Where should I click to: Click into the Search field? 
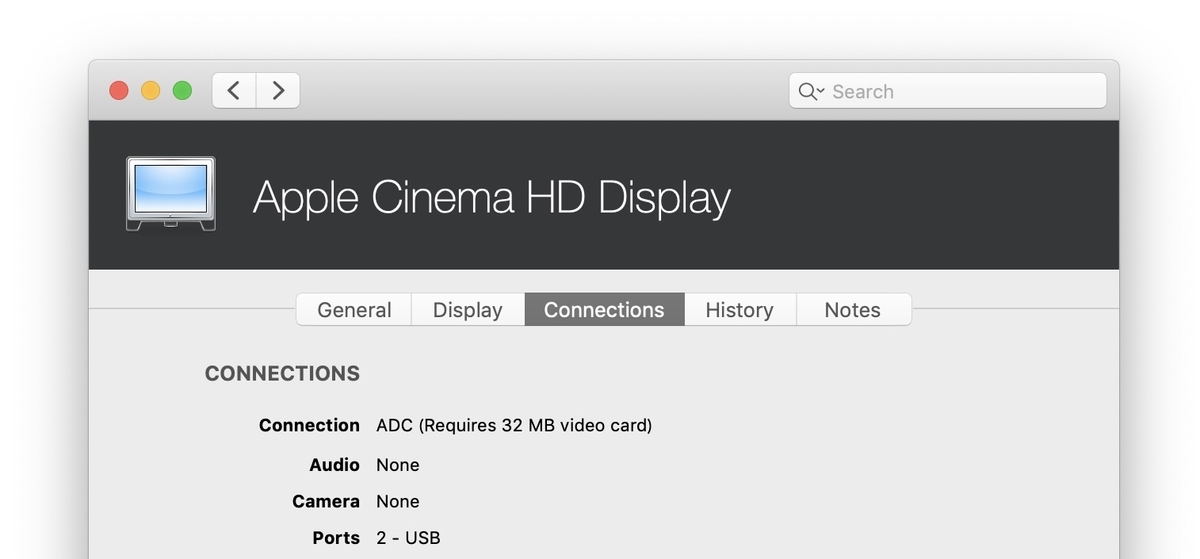pos(947,91)
